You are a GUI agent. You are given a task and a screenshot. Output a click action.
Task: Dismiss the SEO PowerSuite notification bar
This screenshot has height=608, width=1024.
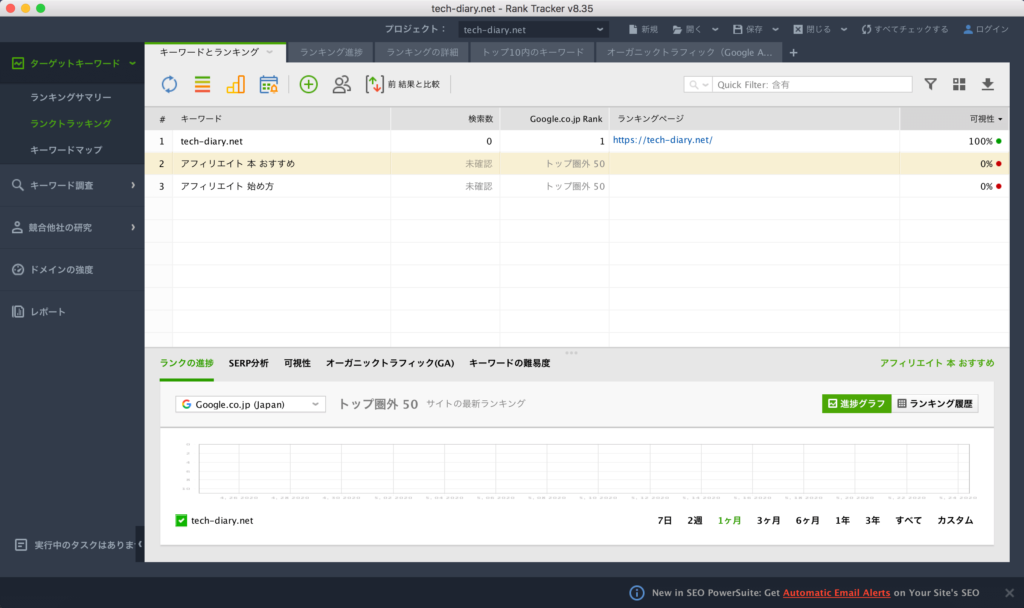[x=1009, y=593]
